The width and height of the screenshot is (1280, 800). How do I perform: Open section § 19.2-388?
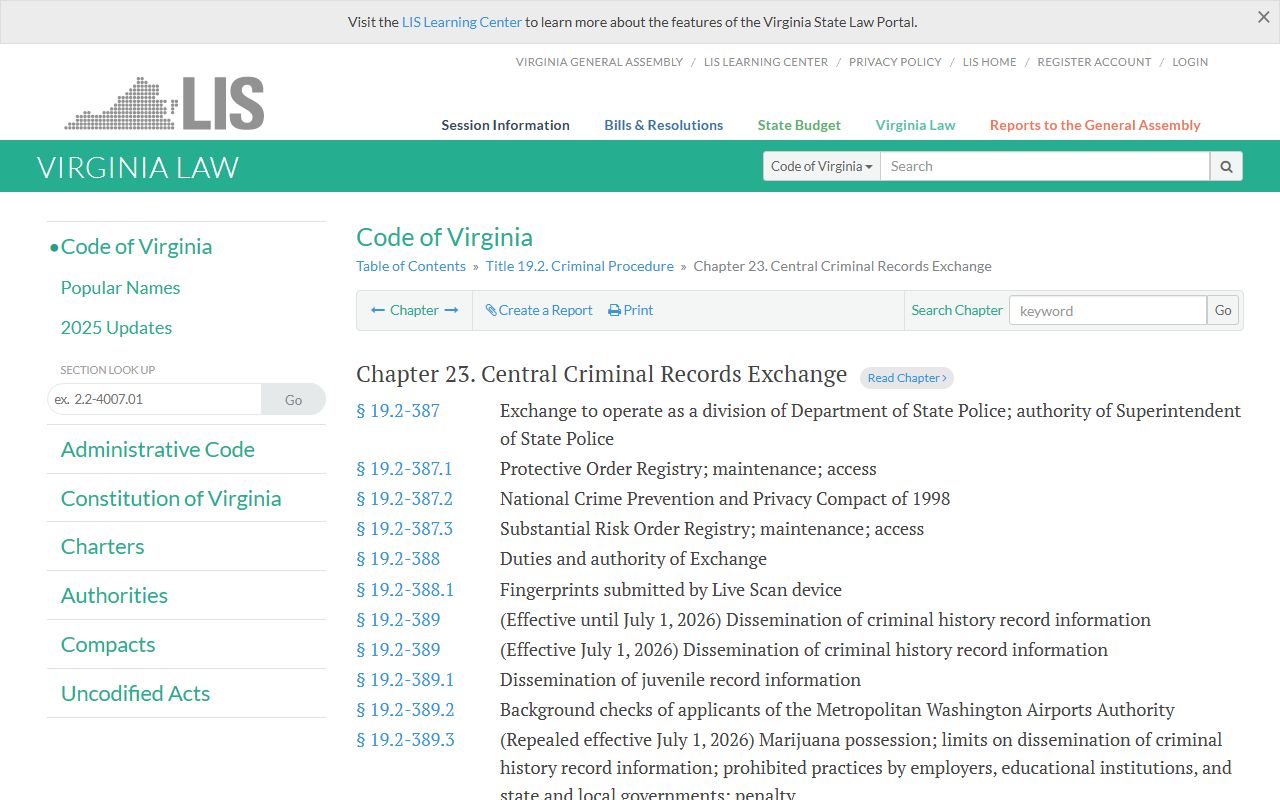398,558
